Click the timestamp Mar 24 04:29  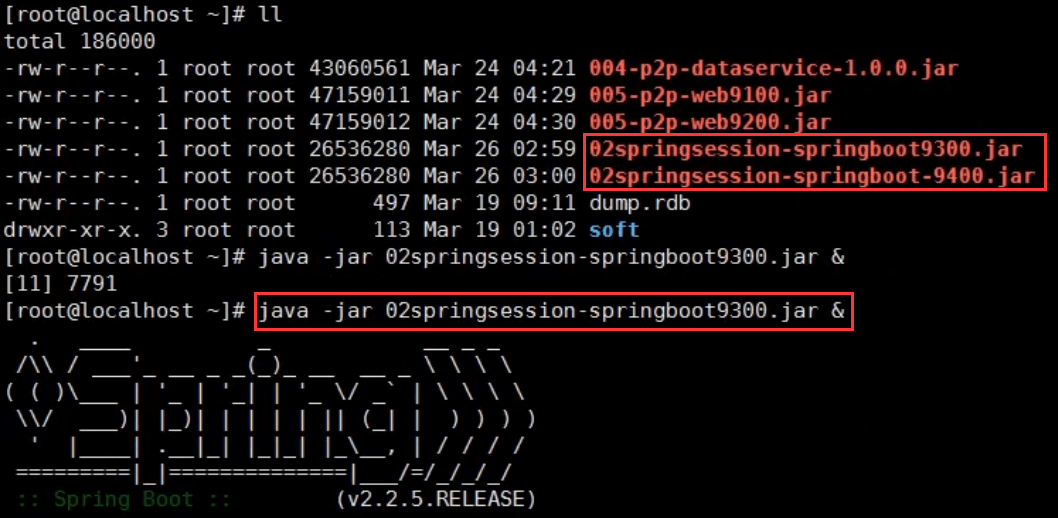(499, 95)
